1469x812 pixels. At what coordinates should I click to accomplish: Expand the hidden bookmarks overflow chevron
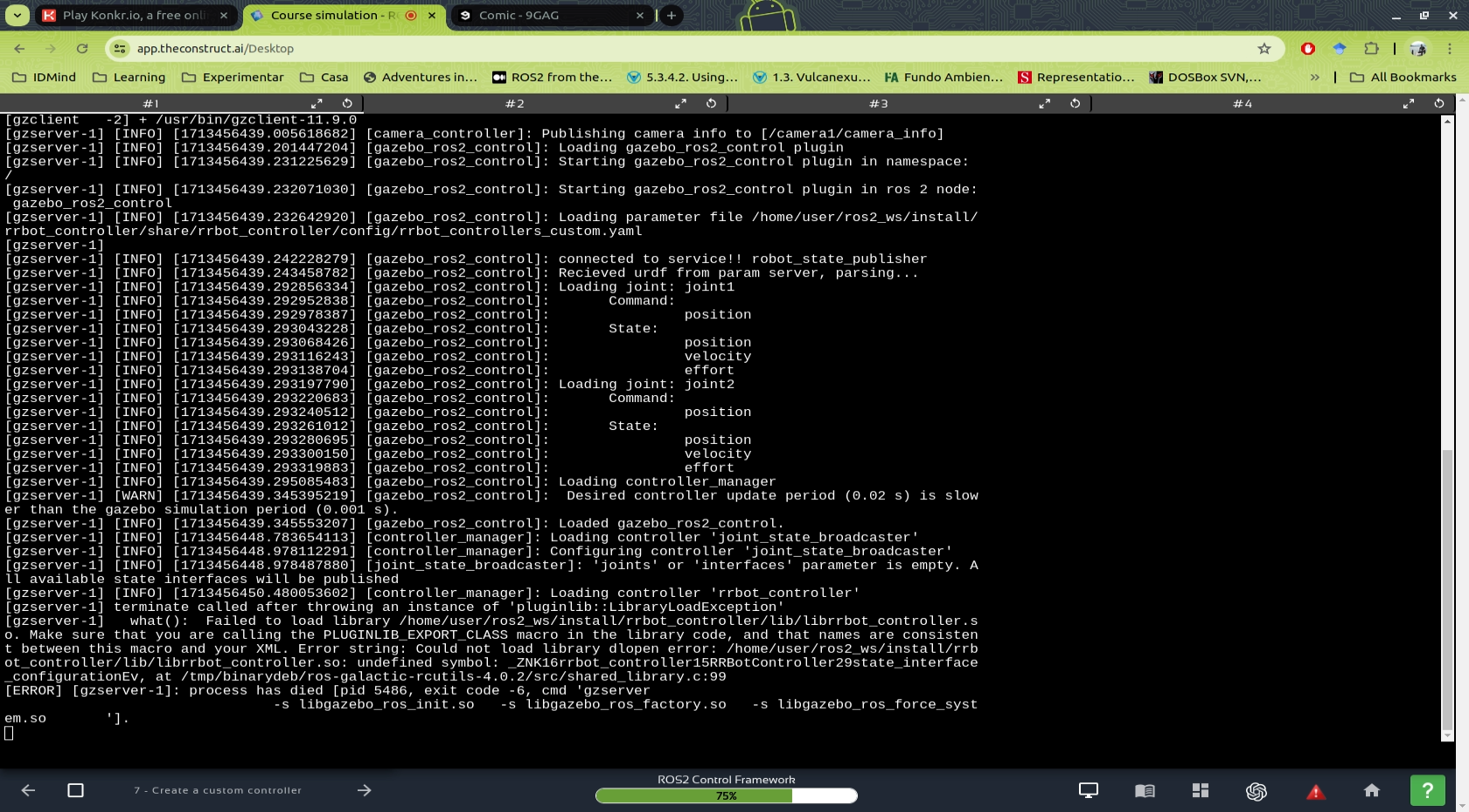(x=1314, y=77)
